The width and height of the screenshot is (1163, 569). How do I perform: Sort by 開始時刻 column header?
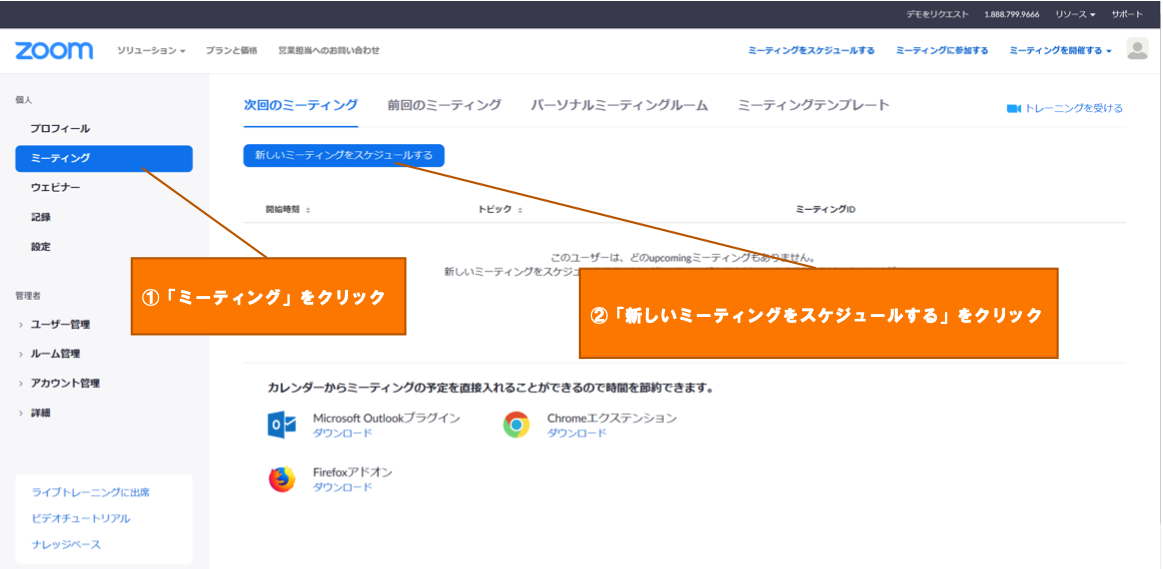pos(288,210)
